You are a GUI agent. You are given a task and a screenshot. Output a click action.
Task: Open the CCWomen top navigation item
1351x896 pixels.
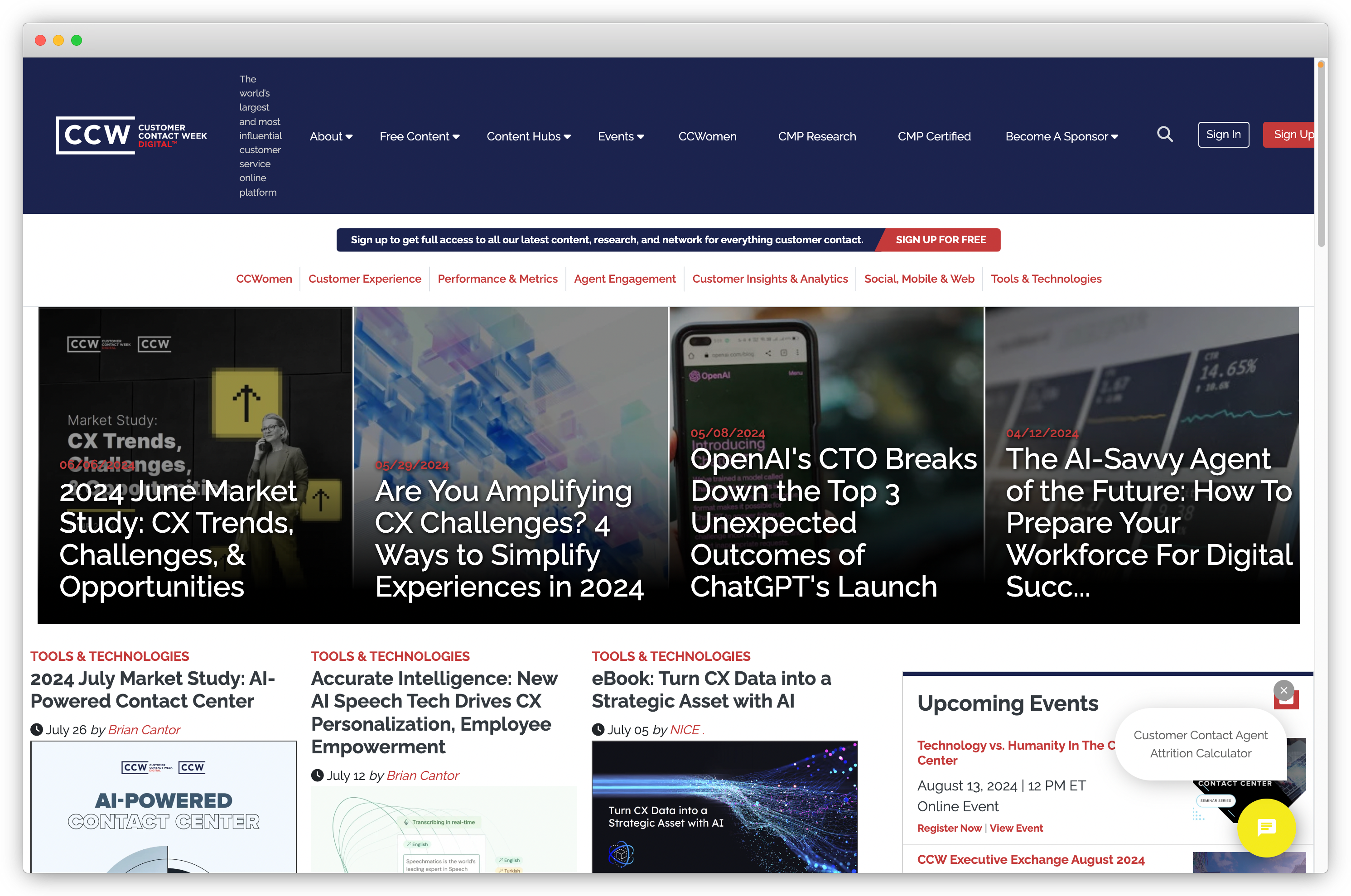pos(707,136)
